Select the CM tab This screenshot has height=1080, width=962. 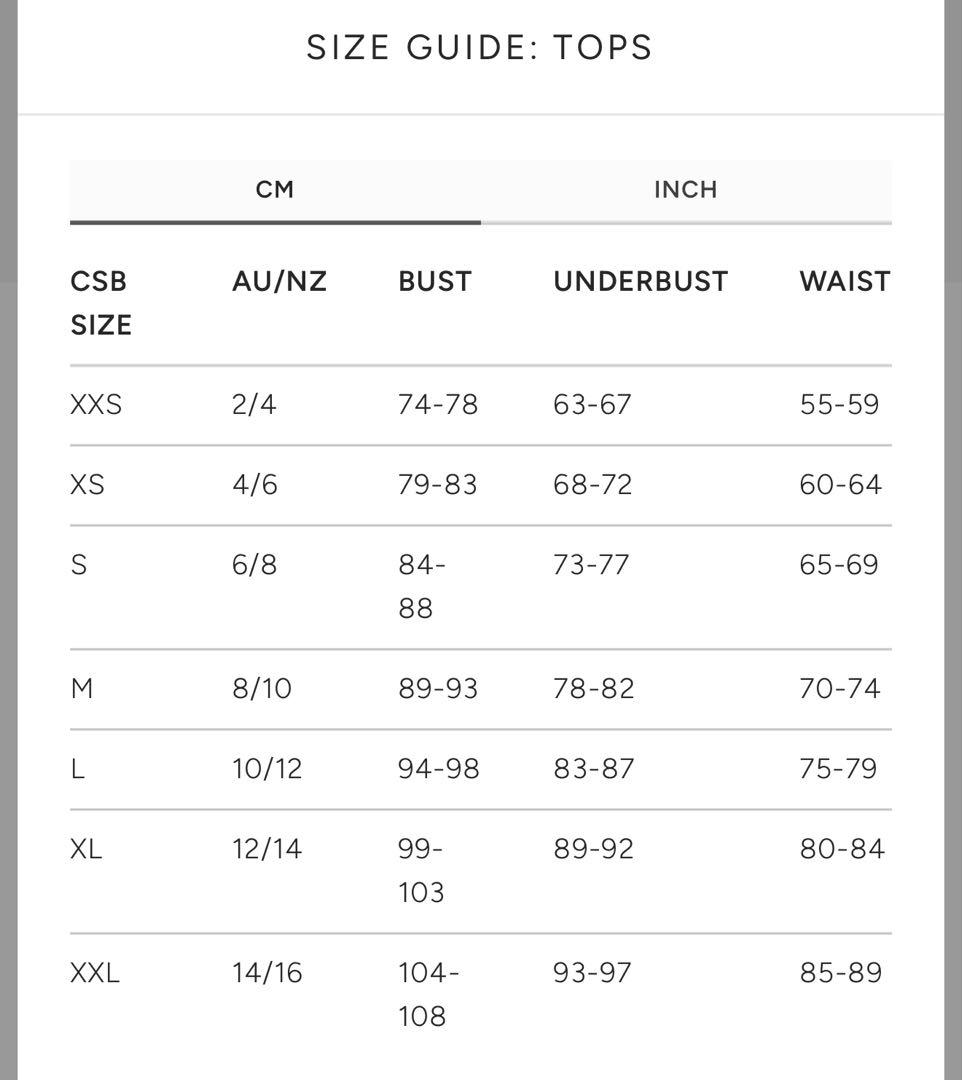pyautogui.click(x=275, y=190)
